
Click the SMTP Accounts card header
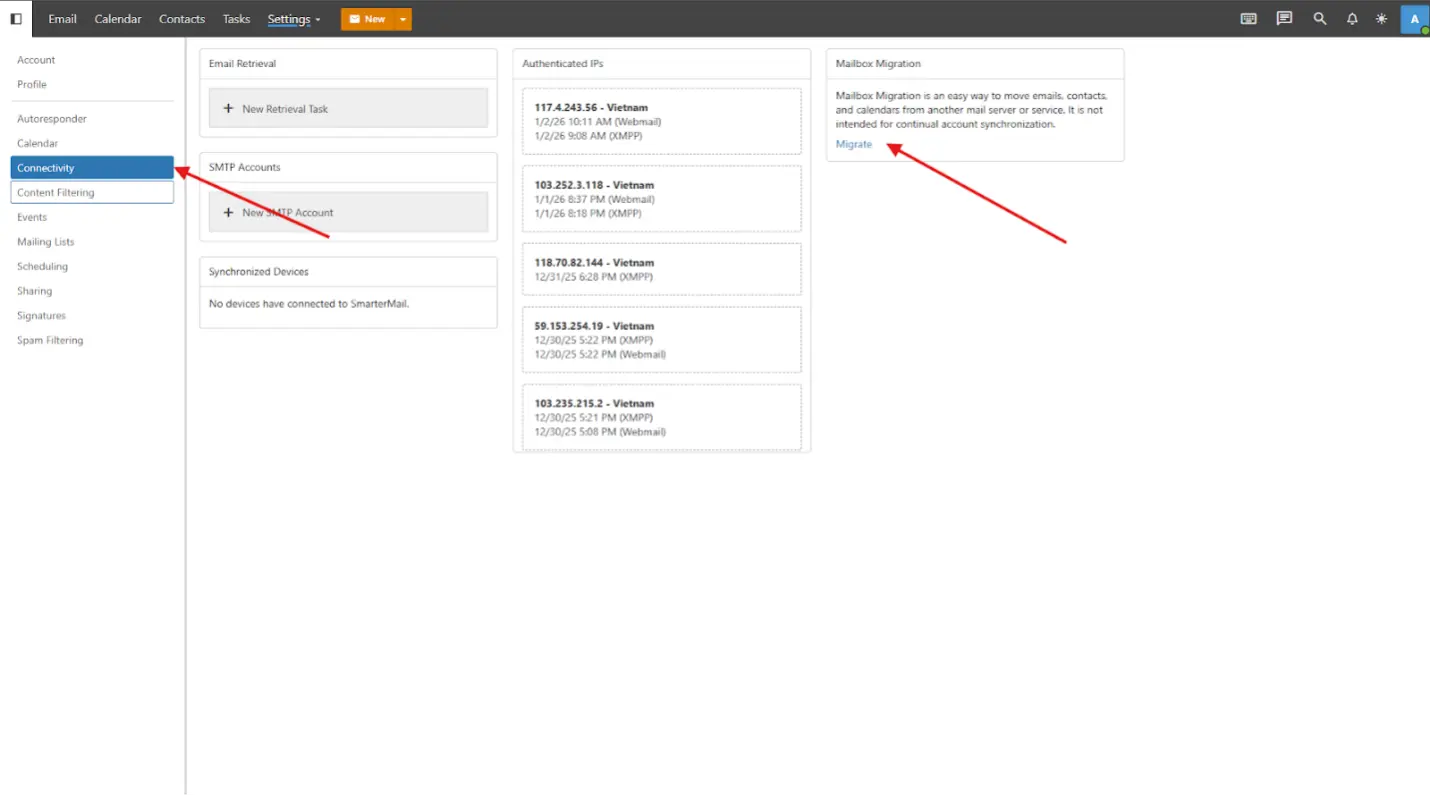click(348, 167)
